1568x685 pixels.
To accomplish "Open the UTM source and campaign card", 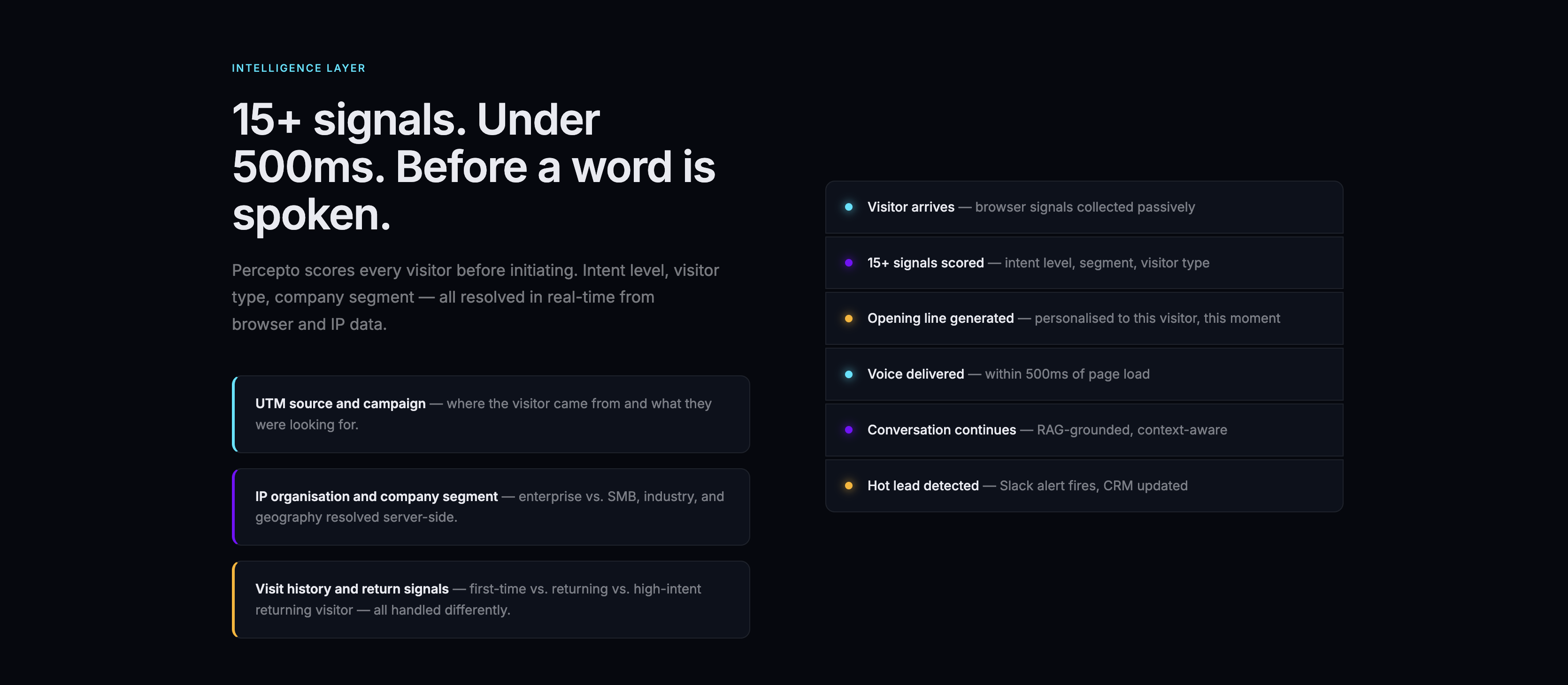I will click(x=491, y=414).
